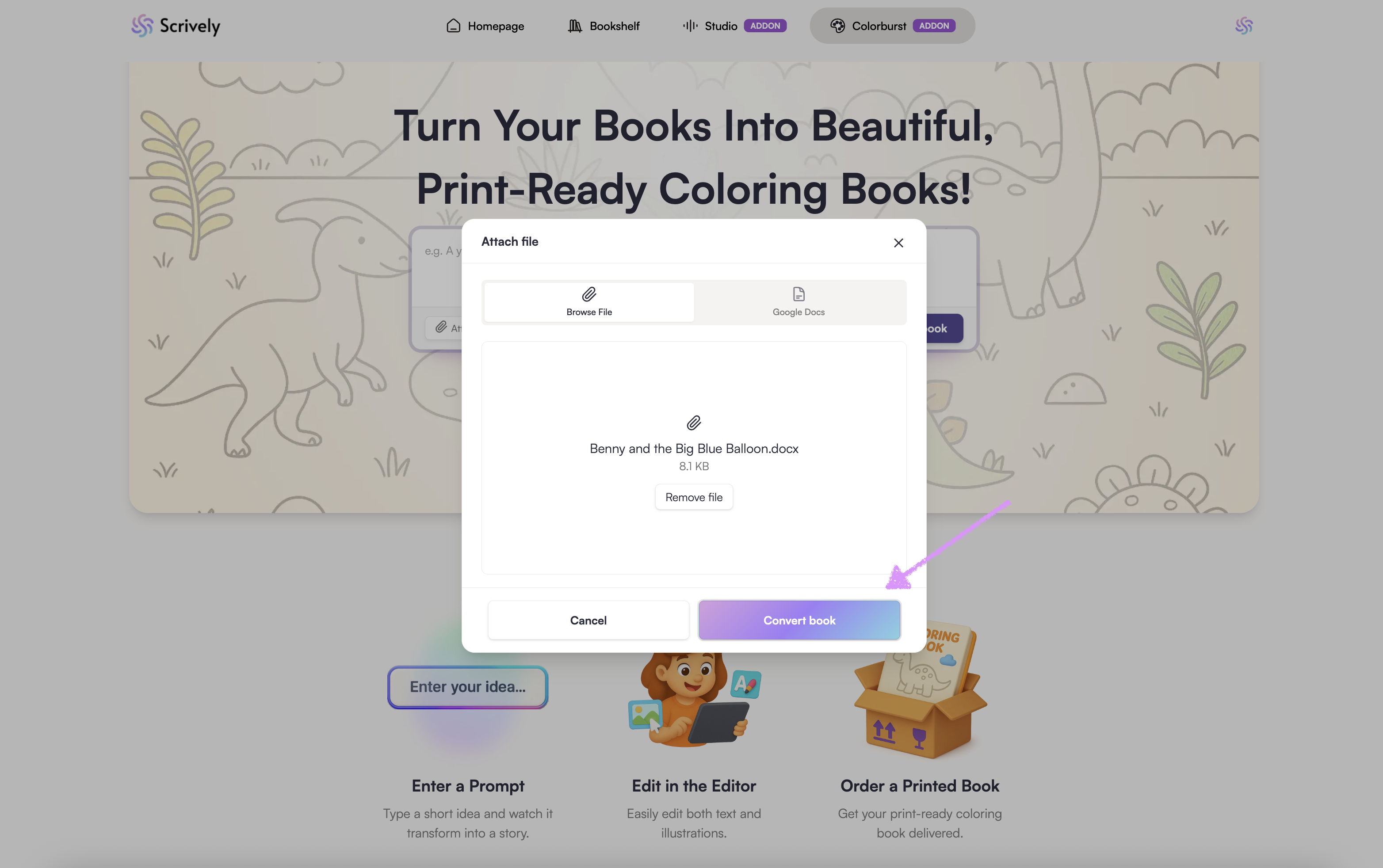Click the Studio waveform icon

tap(690, 26)
